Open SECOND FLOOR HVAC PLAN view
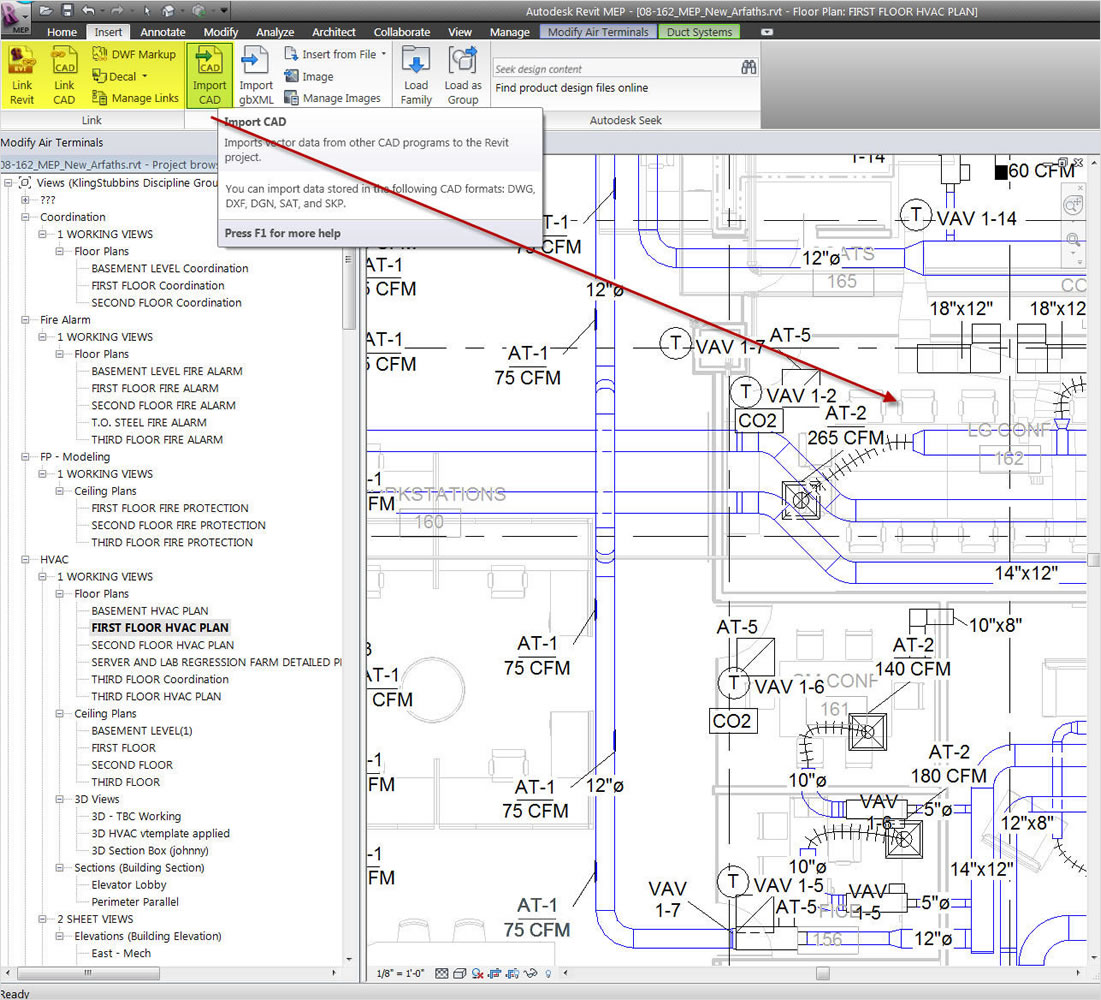The width and height of the screenshot is (1101, 1000). [162, 645]
